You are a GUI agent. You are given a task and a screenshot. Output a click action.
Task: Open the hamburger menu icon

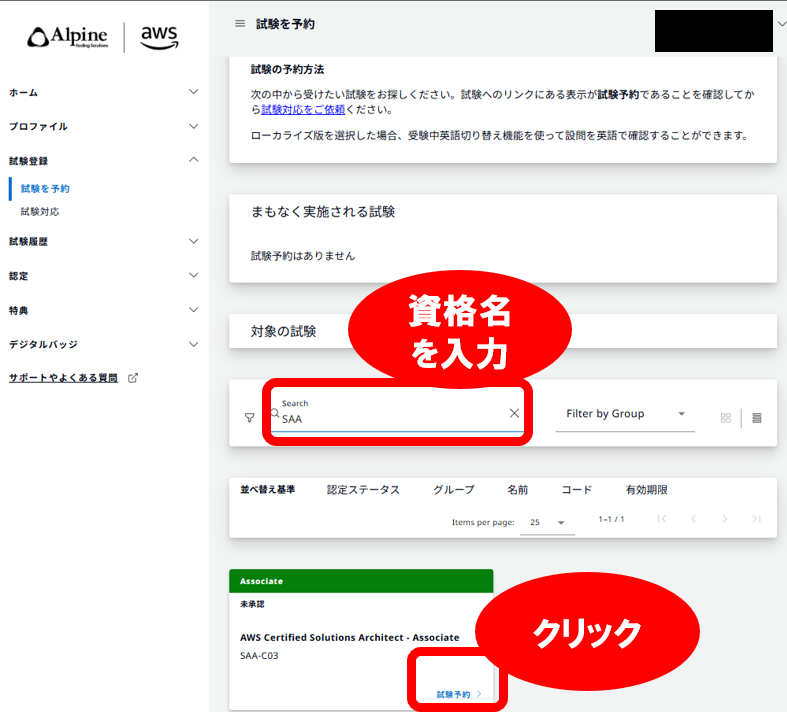pos(240,24)
